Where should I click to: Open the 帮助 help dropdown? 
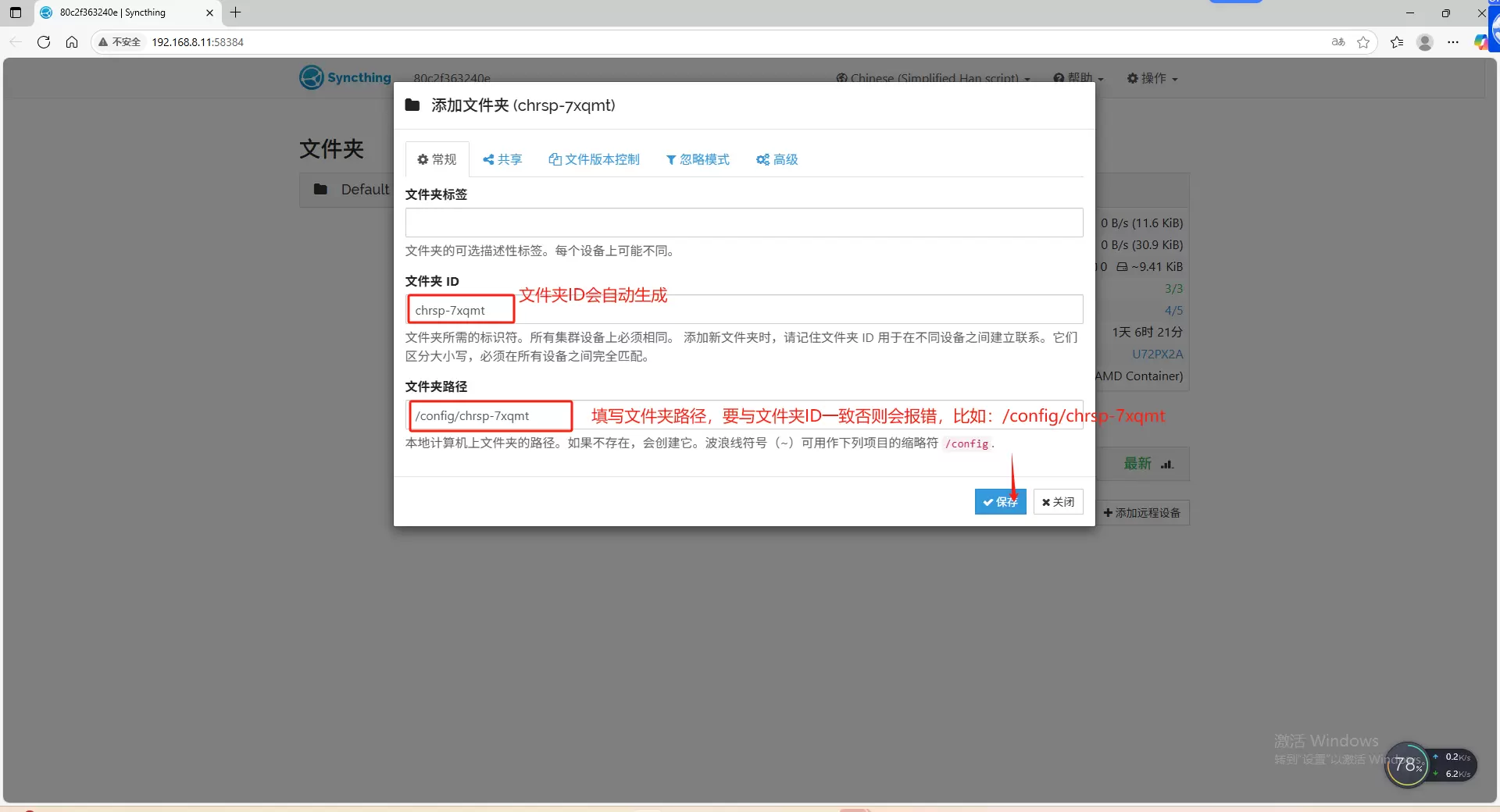click(x=1078, y=79)
